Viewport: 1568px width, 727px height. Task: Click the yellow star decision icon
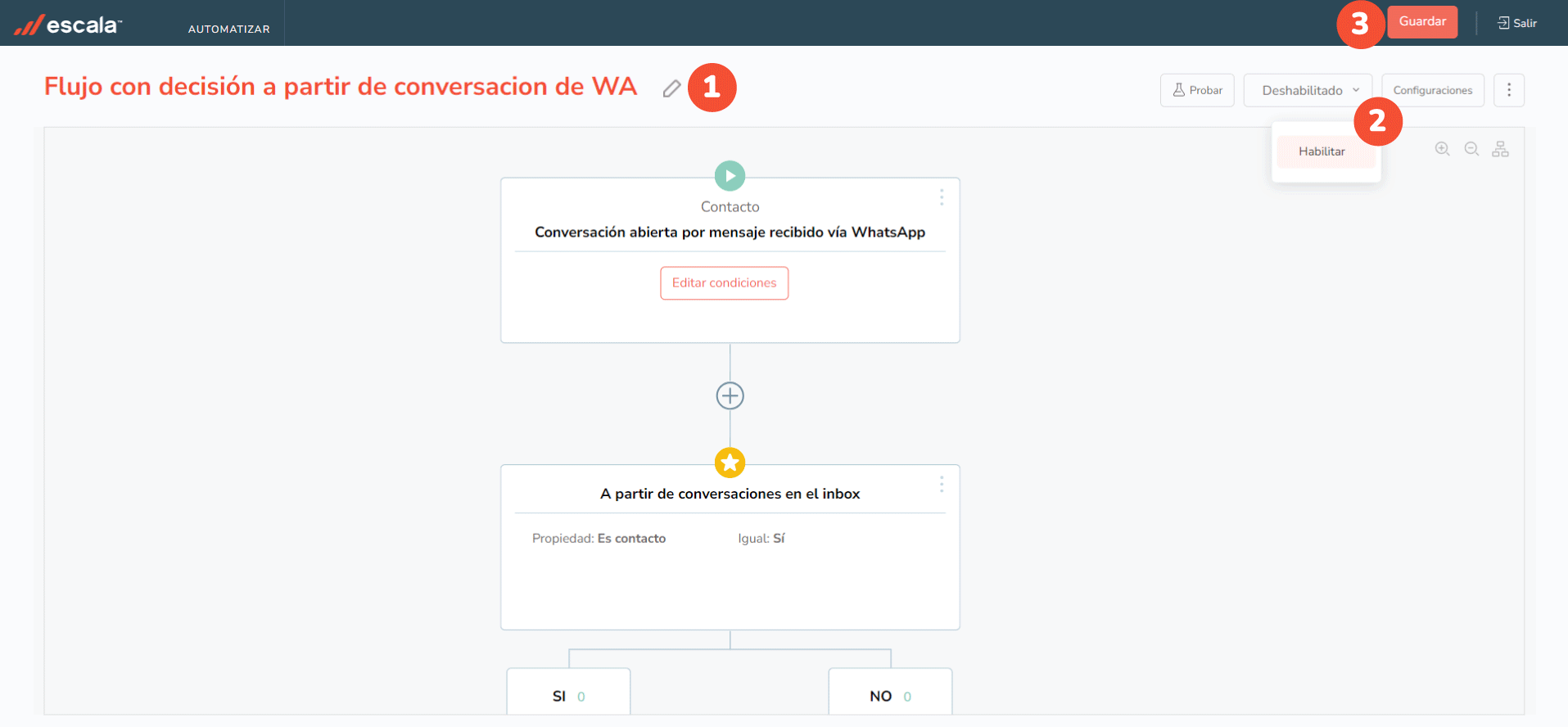coord(730,463)
